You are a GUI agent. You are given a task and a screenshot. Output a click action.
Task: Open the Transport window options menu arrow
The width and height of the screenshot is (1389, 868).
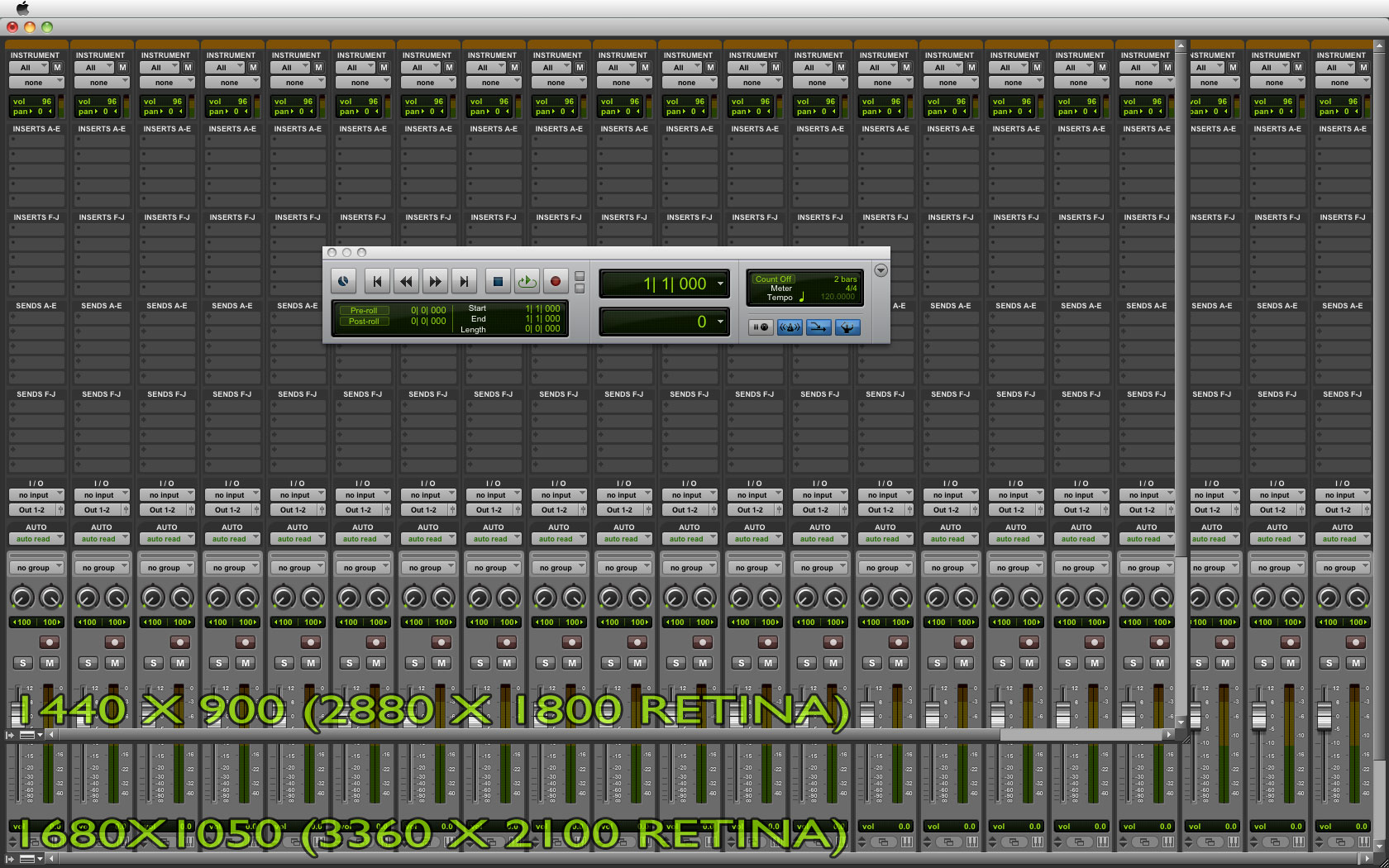(881, 270)
